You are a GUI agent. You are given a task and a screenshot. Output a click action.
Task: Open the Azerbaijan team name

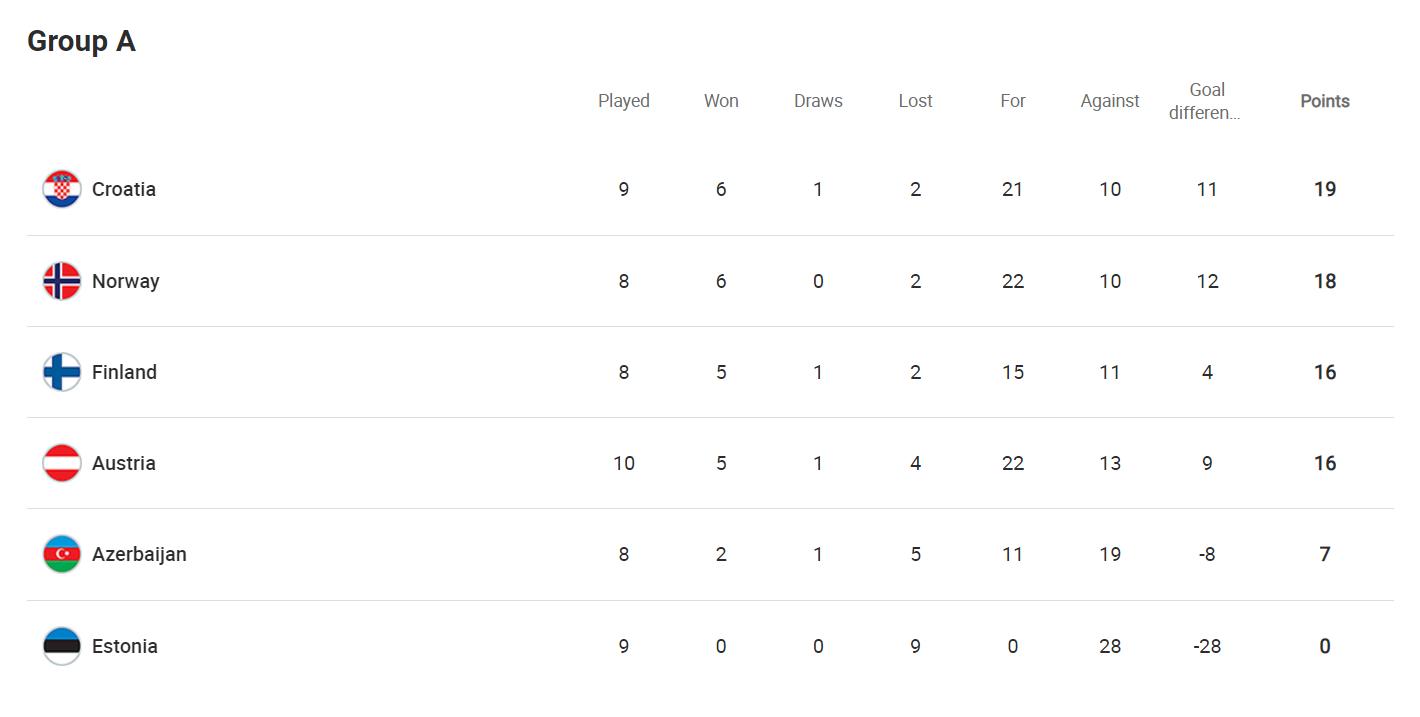click(x=139, y=554)
